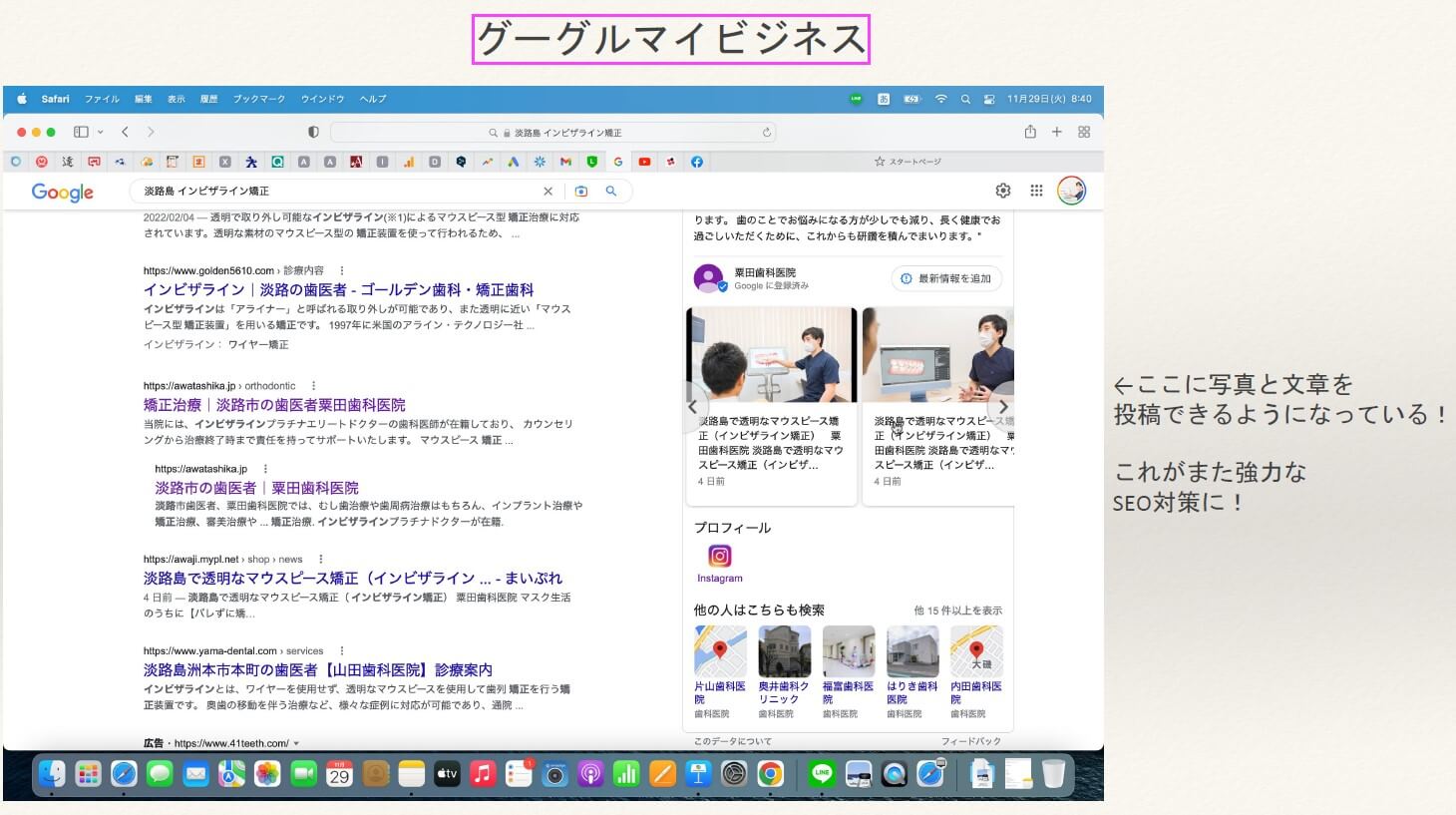Viewport: 1456px width, 815px height.
Task: Show previous post with left carousel arrow
Action: pyautogui.click(x=693, y=407)
